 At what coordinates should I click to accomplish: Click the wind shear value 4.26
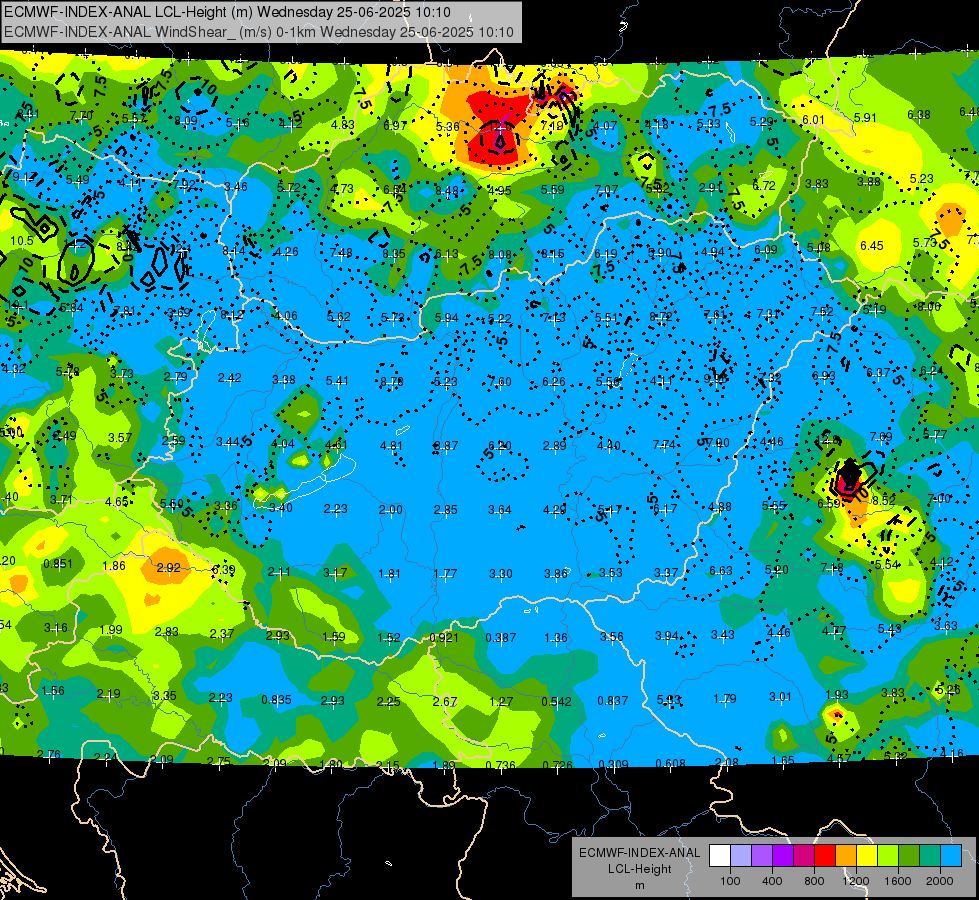pos(287,252)
